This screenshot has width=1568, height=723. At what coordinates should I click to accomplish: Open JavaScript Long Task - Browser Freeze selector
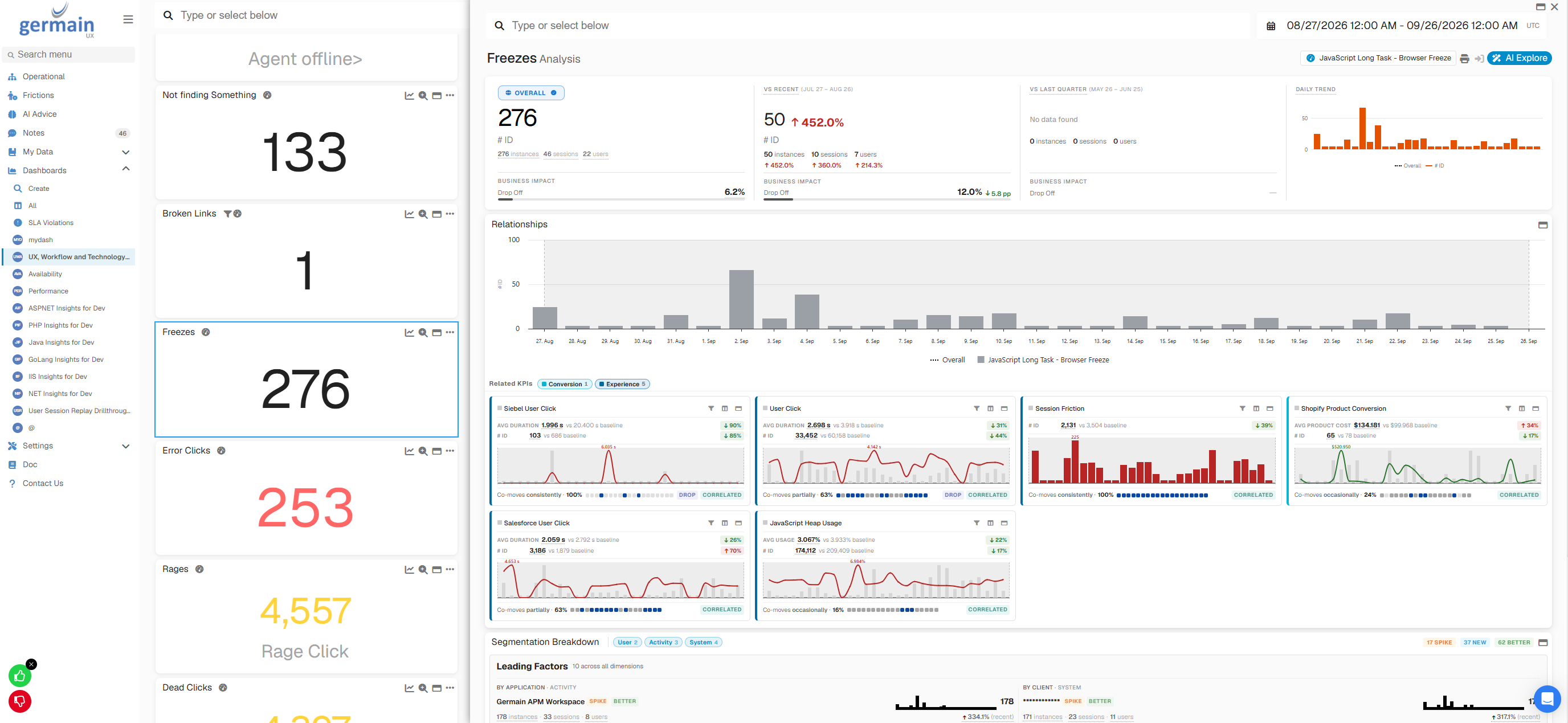pos(1378,59)
